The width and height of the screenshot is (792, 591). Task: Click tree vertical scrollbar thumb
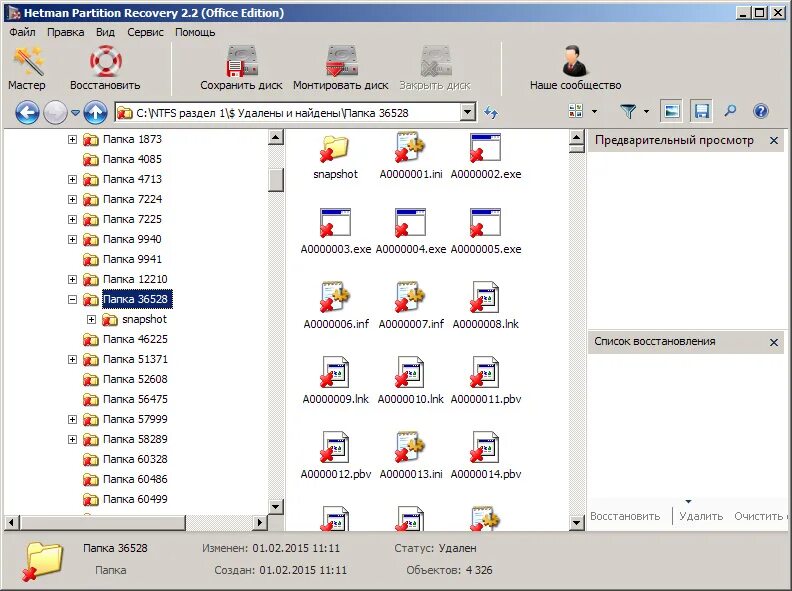[276, 180]
